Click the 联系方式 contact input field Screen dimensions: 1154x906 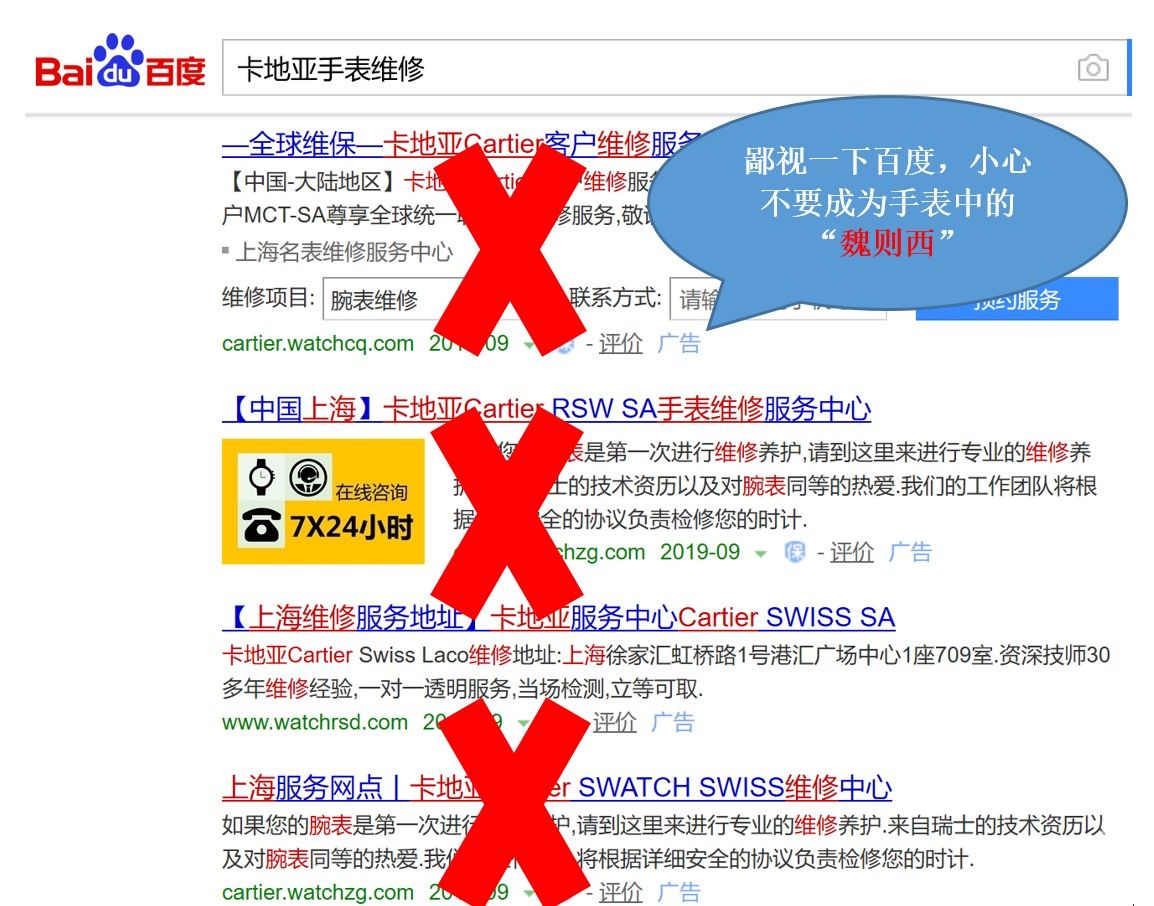(690, 299)
